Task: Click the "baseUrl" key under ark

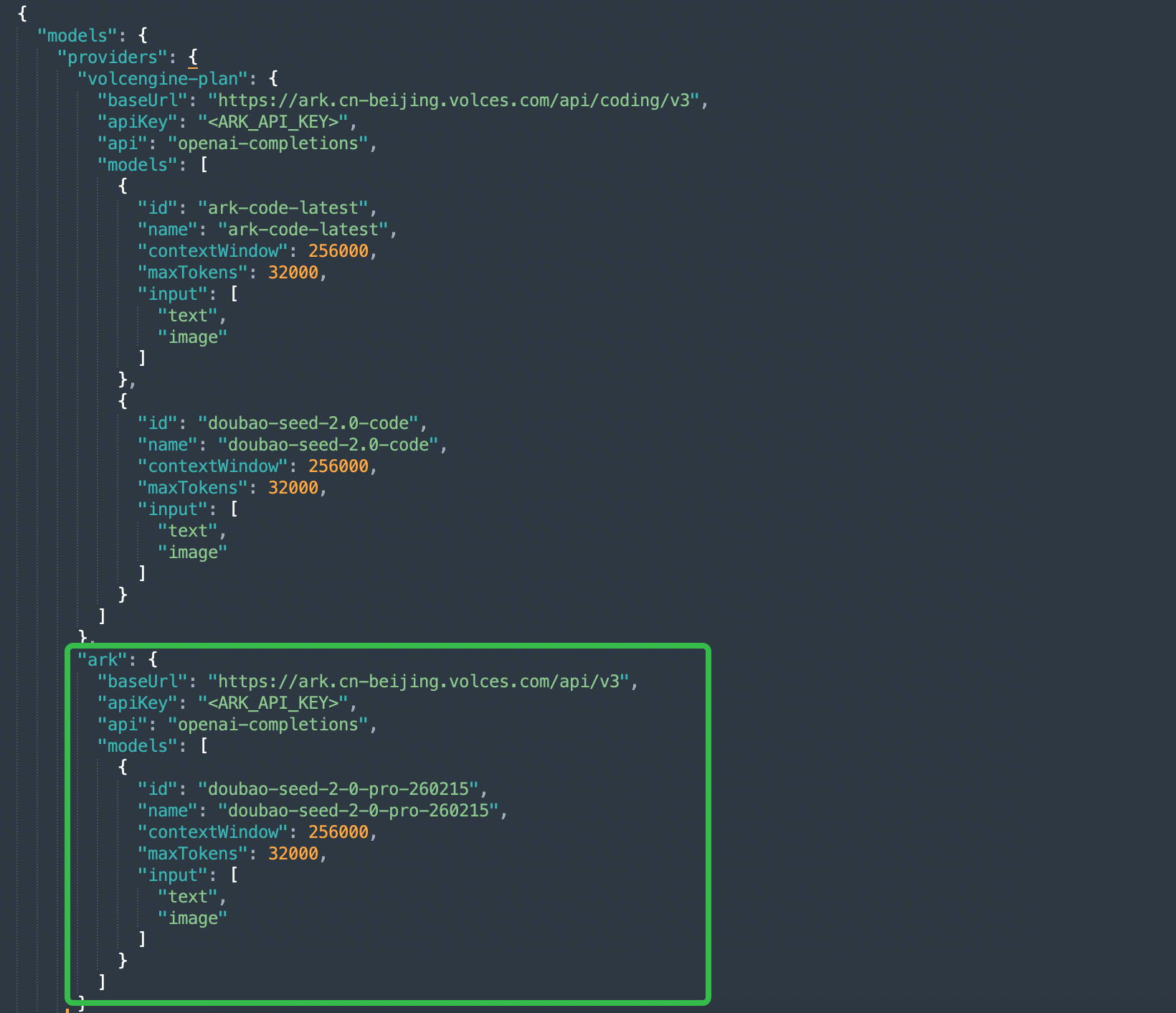Action: tap(142, 682)
